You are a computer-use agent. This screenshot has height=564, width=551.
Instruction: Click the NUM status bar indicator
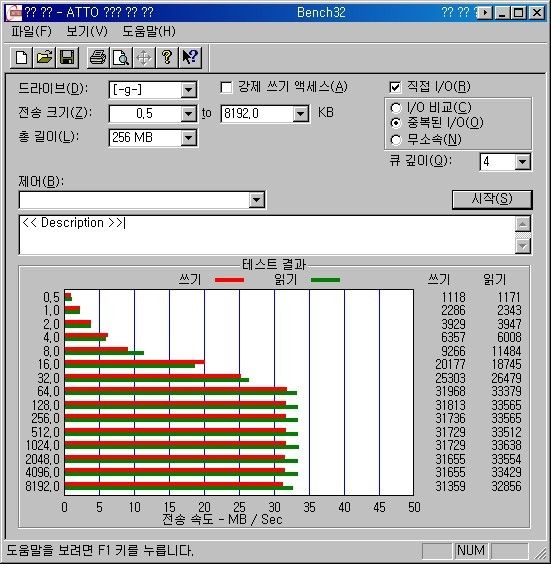point(471,550)
